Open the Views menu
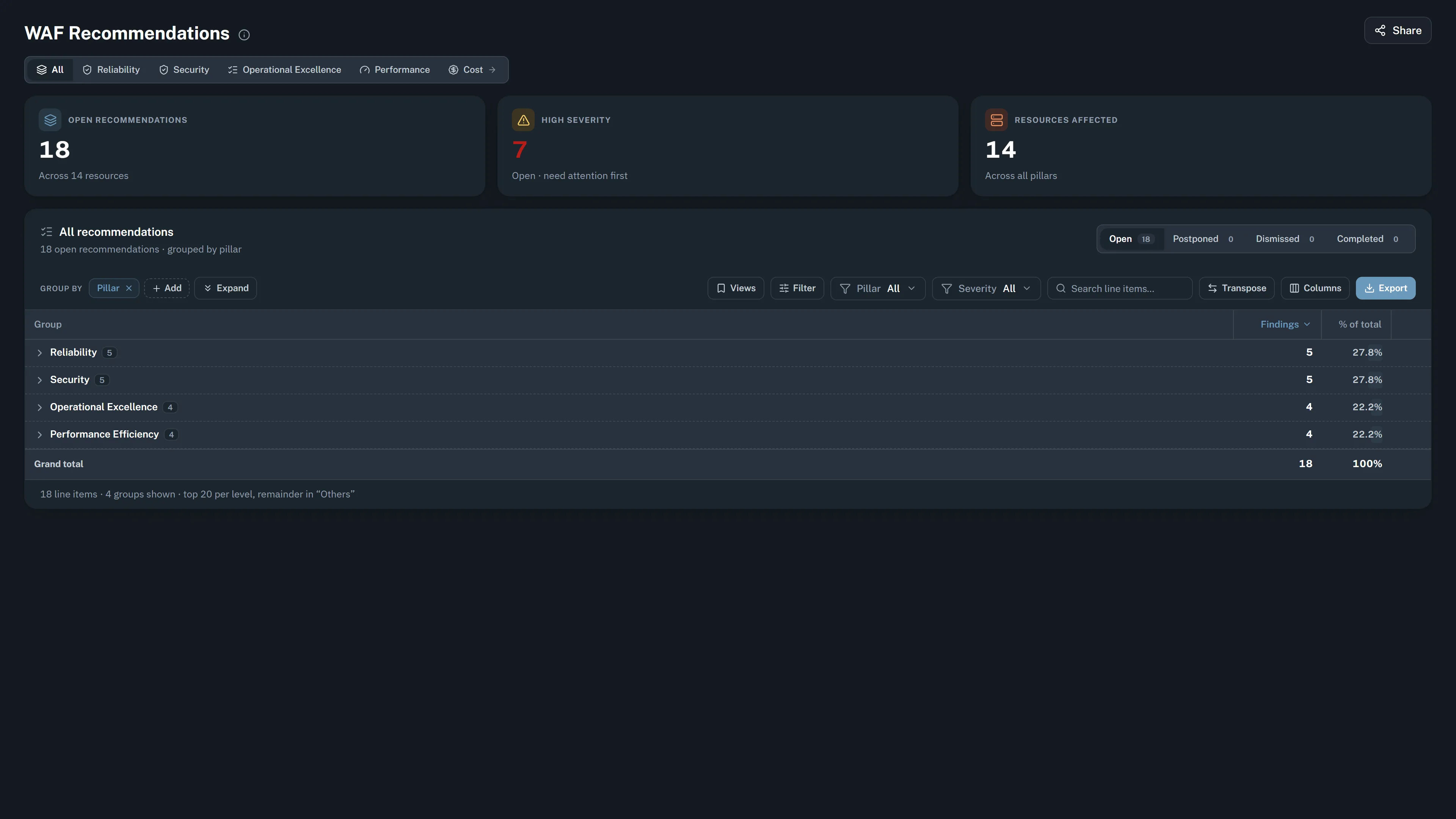The image size is (1456, 819). [736, 288]
